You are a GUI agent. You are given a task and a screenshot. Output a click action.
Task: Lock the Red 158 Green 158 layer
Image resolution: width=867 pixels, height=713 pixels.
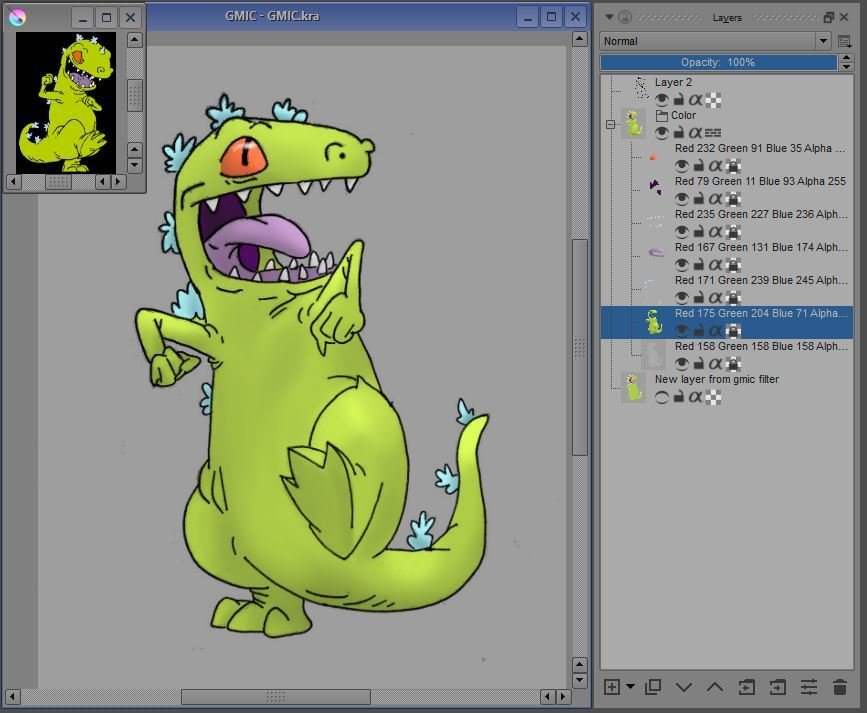(x=699, y=363)
